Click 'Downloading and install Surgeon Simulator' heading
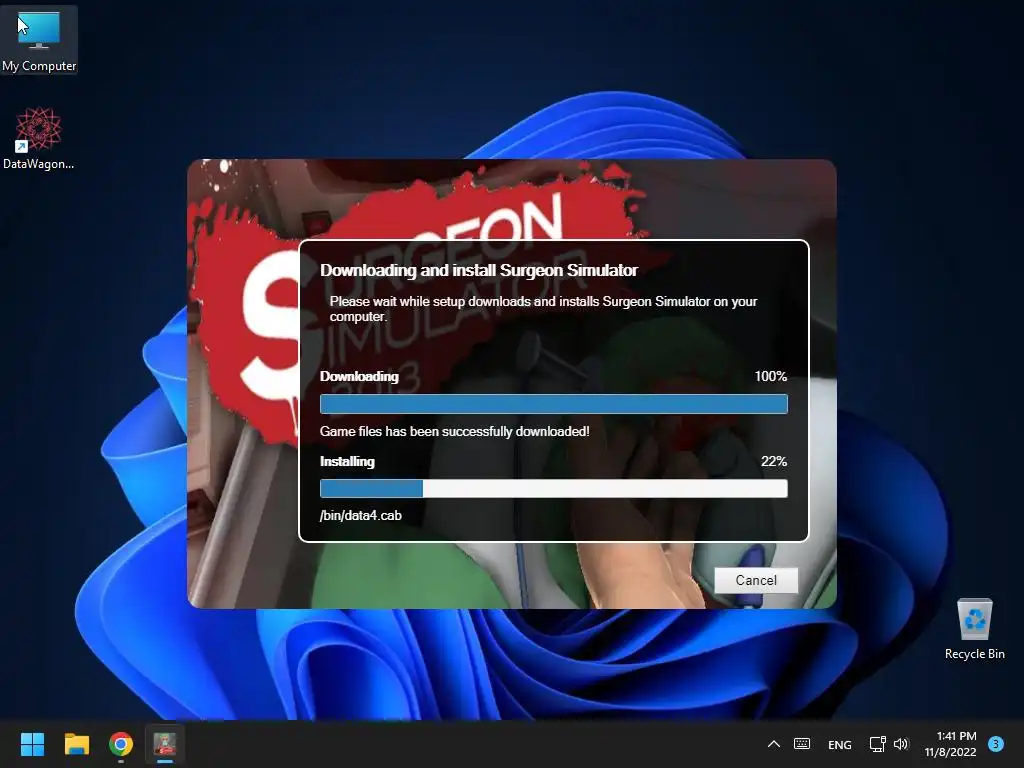 pos(479,270)
